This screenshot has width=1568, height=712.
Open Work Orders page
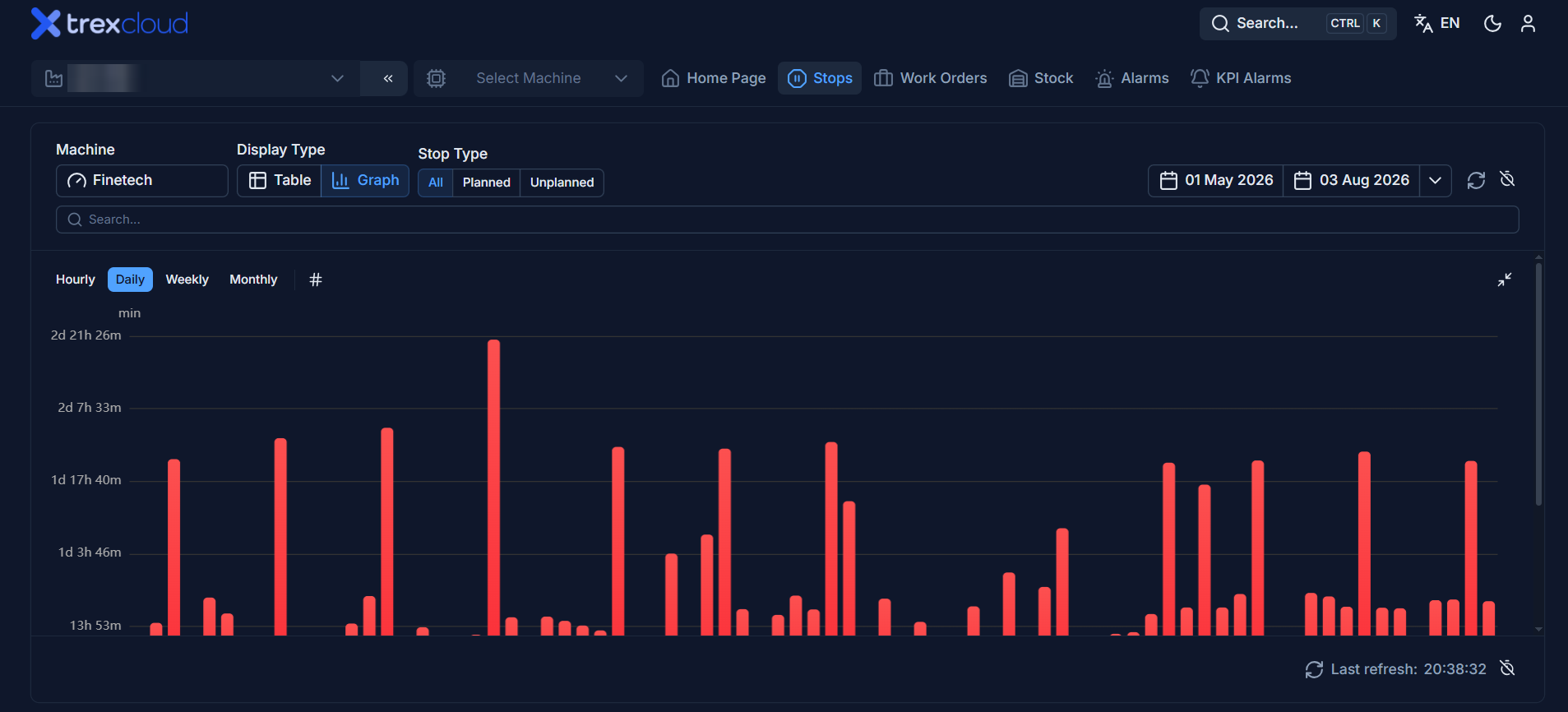(x=930, y=78)
